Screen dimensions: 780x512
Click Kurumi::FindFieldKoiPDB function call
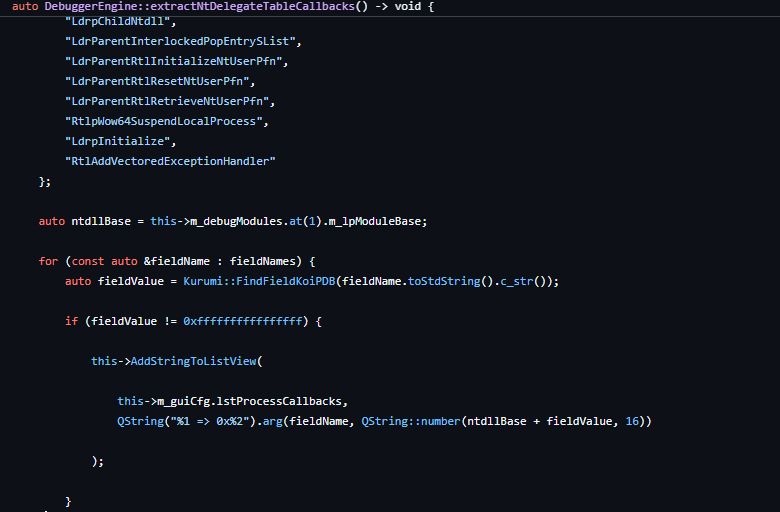point(259,281)
